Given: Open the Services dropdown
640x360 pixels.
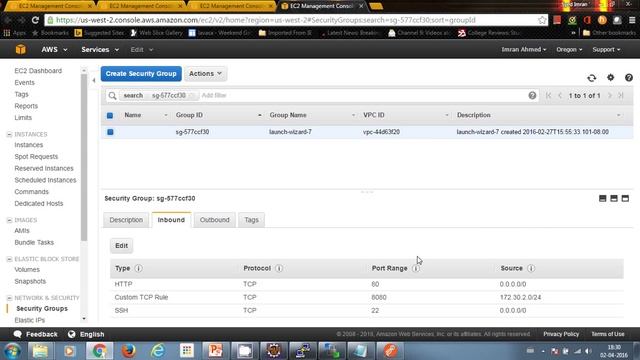Looking at the screenshot, I should (x=100, y=49).
